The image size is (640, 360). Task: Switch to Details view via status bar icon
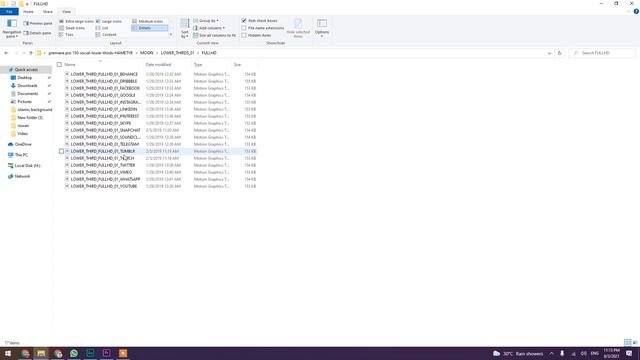point(627,342)
